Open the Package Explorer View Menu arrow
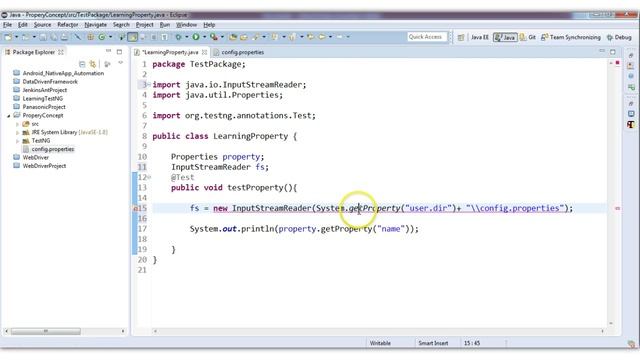Viewport: 640px width, 360px height. coord(120,64)
